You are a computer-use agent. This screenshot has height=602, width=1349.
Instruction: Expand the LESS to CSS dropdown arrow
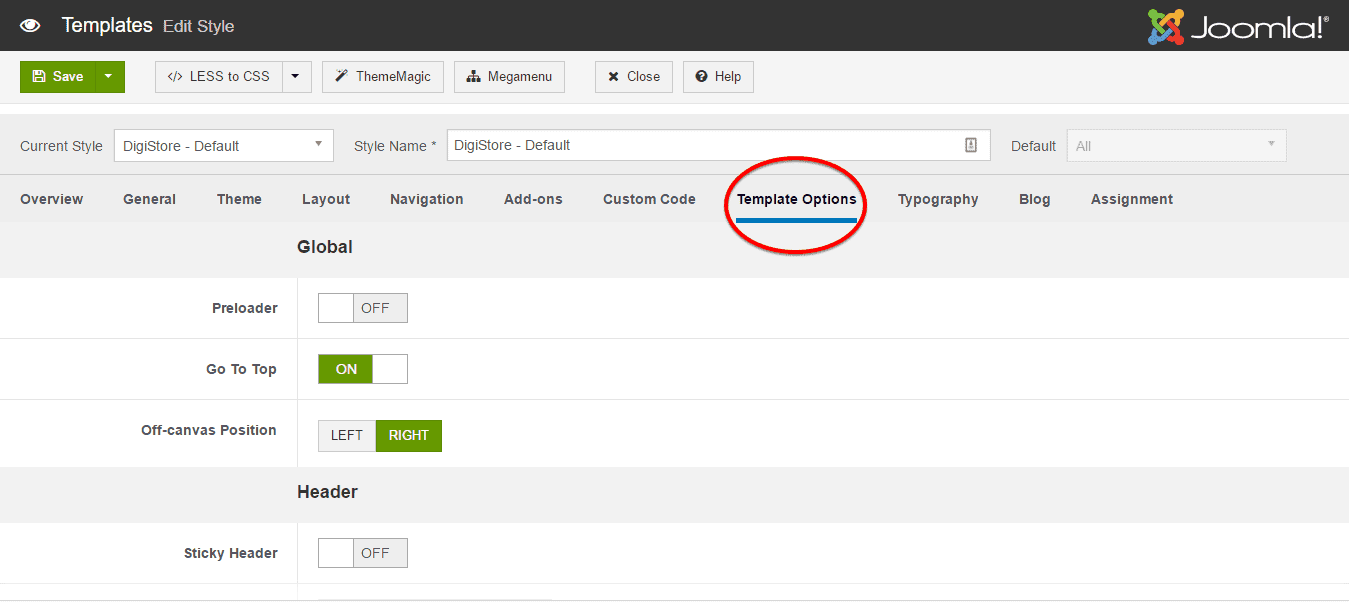pyautogui.click(x=297, y=77)
